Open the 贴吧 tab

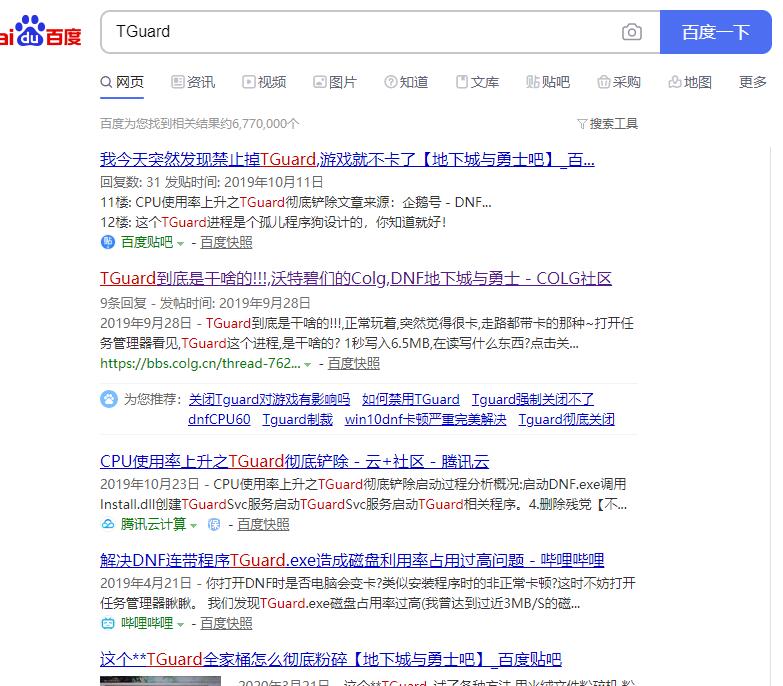click(x=548, y=82)
